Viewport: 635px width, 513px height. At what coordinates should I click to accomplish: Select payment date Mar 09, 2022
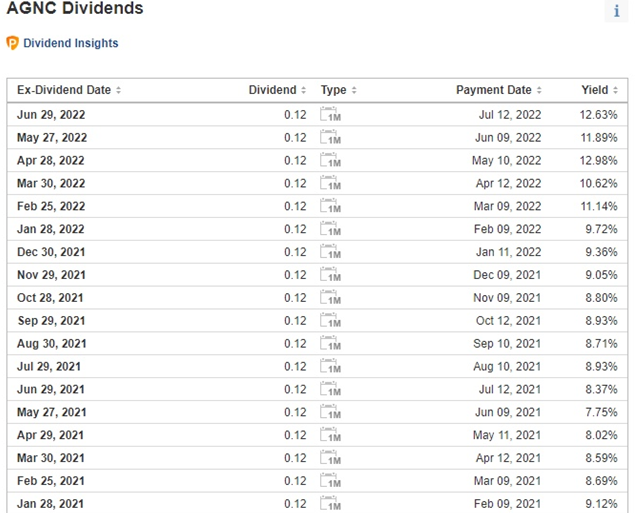[x=507, y=206]
